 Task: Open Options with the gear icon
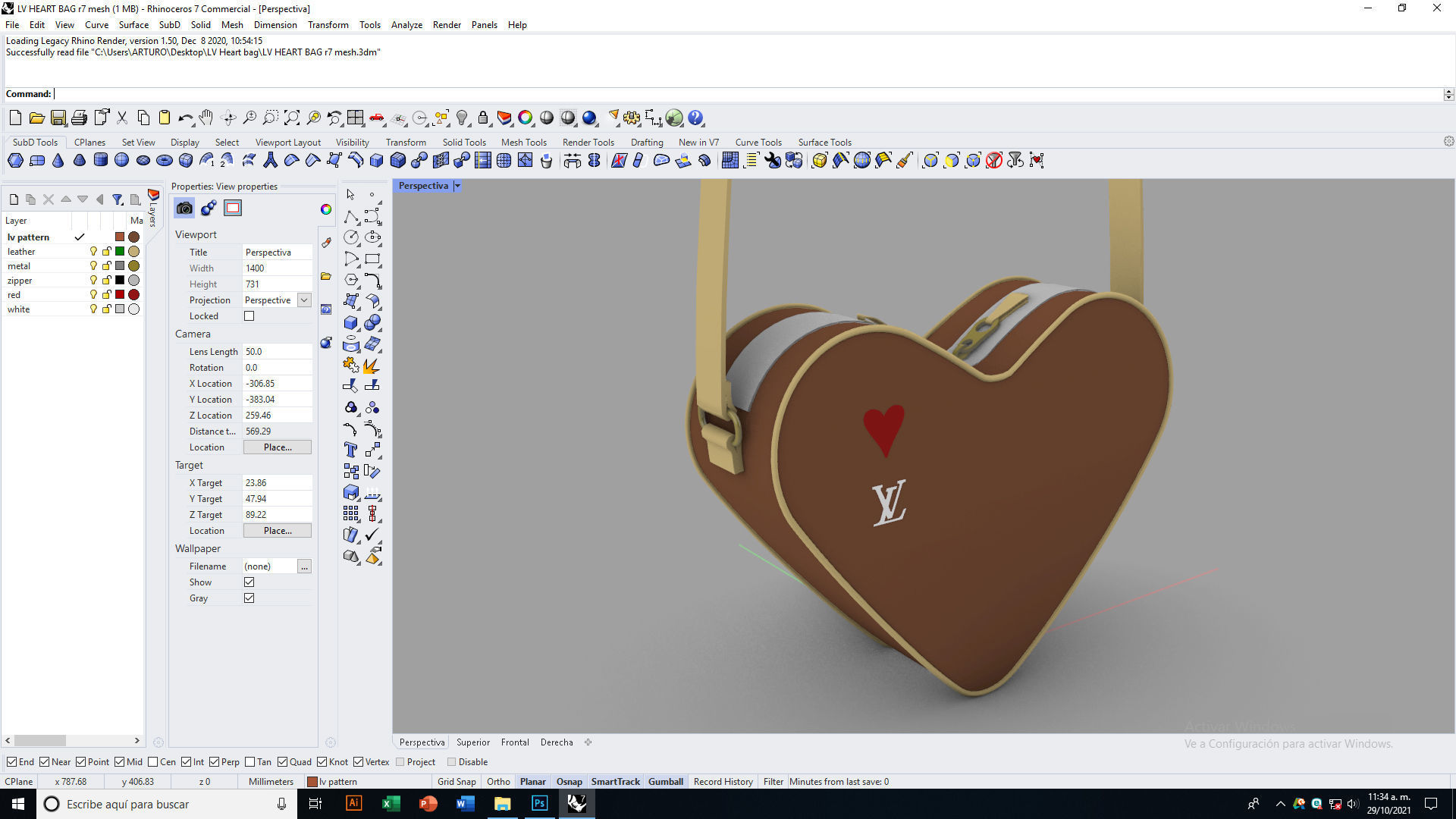tap(632, 118)
